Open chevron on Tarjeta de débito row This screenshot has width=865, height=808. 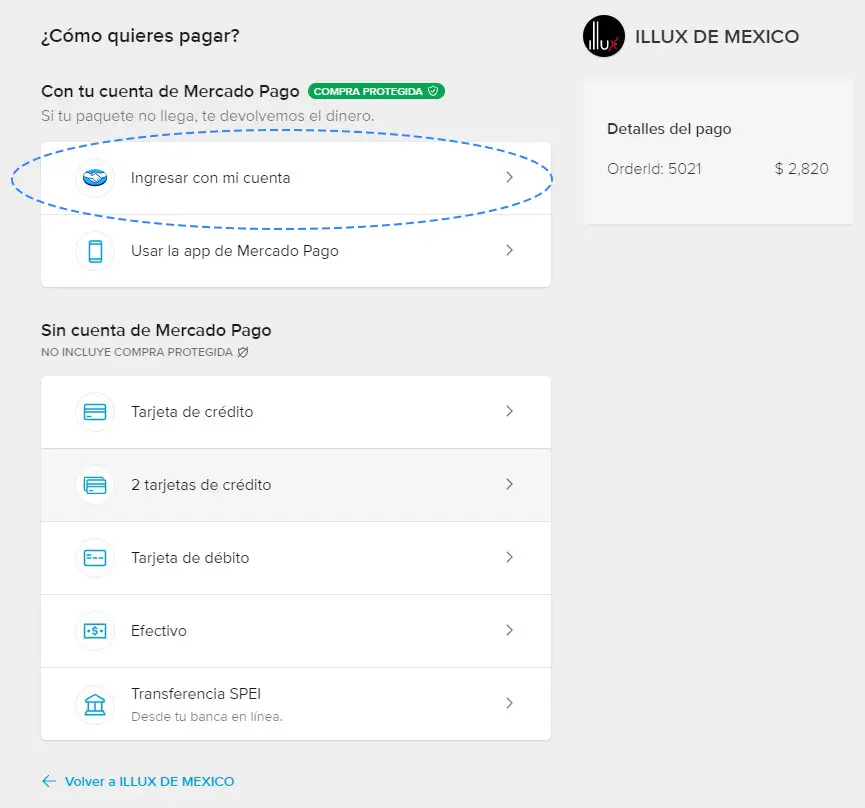(509, 557)
